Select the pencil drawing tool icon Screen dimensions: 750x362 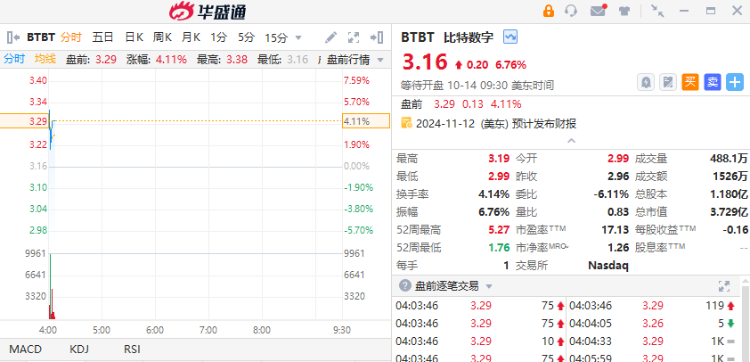click(x=331, y=37)
